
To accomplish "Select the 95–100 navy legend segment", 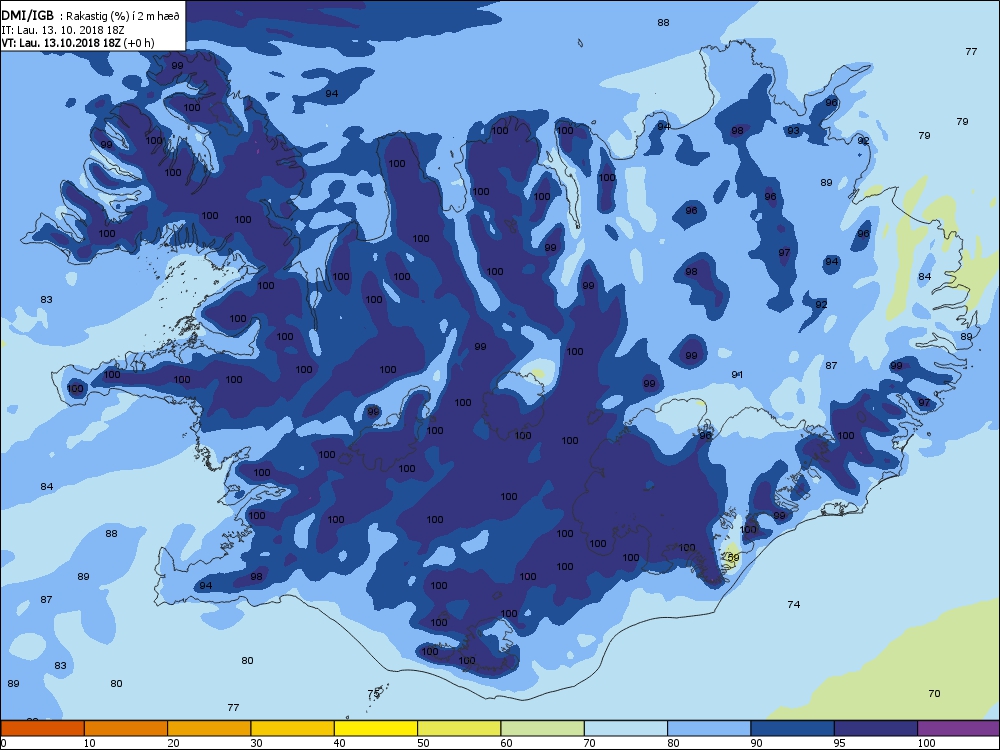I will (x=876, y=728).
